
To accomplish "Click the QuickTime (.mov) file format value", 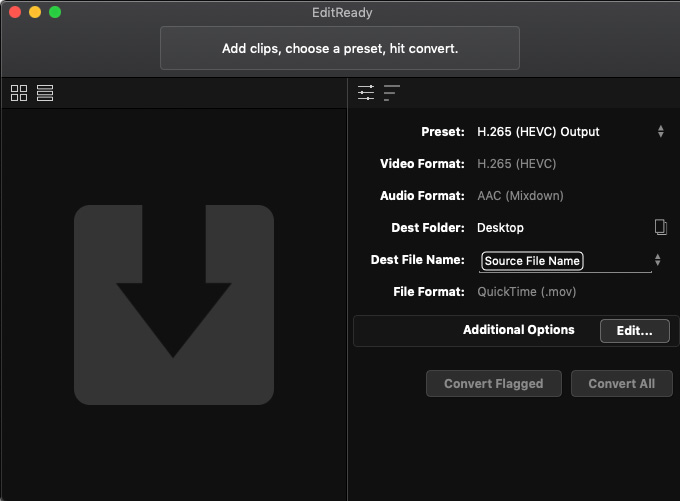I will click(x=526, y=291).
